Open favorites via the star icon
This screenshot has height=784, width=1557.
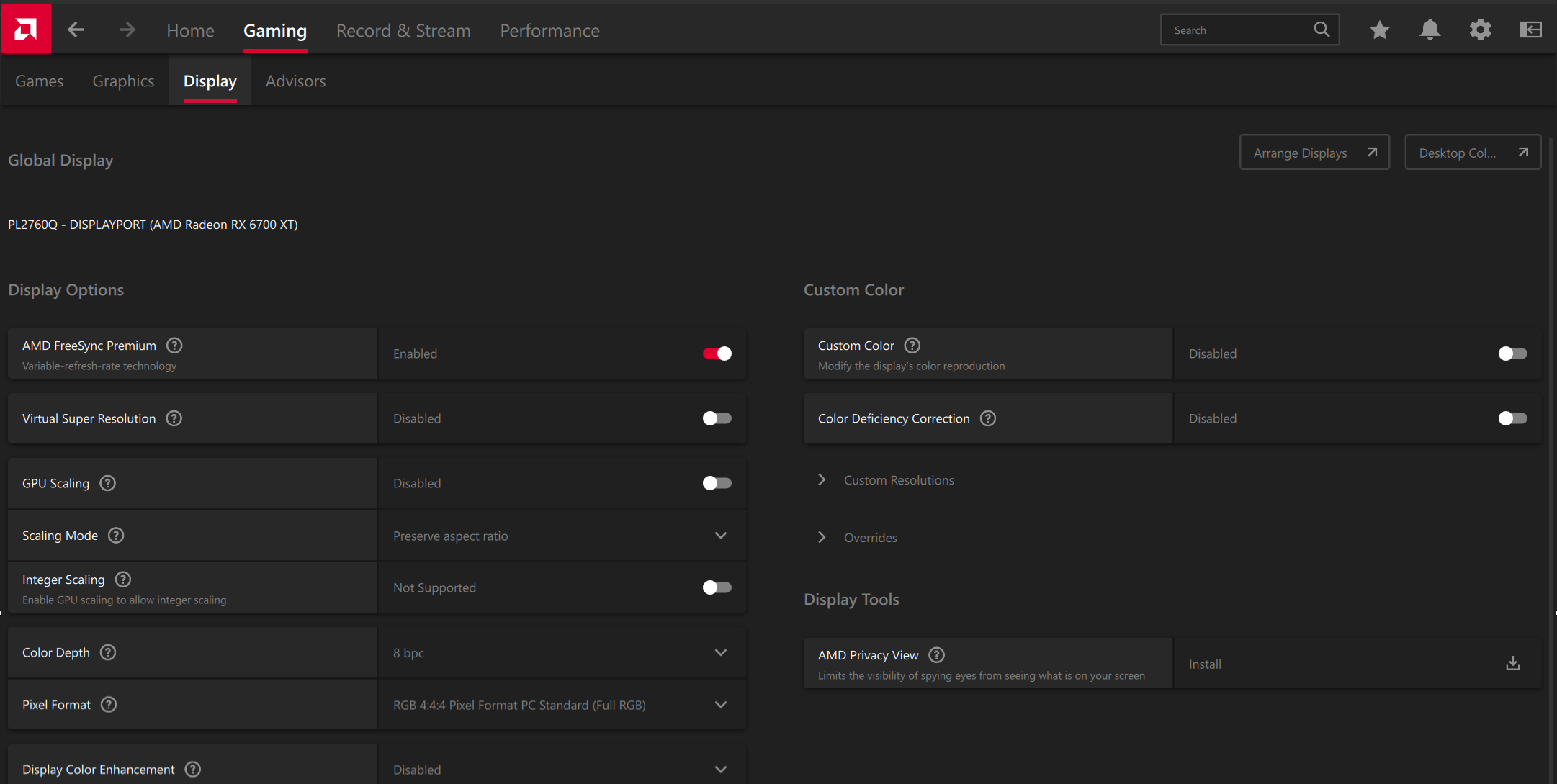coord(1379,30)
